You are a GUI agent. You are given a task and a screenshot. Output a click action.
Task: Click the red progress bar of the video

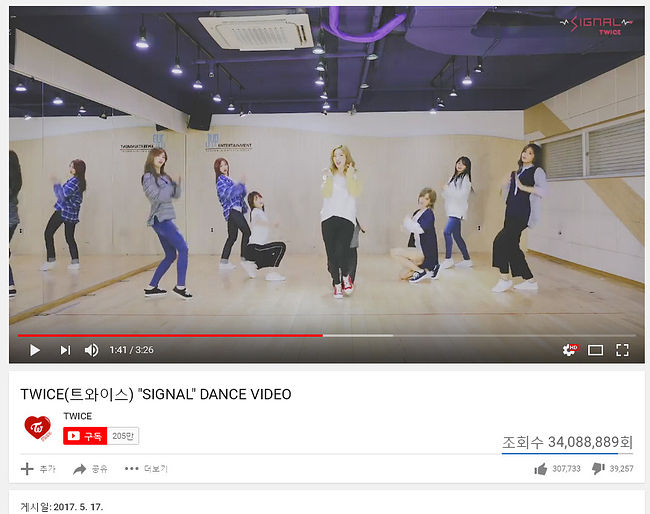pos(170,335)
